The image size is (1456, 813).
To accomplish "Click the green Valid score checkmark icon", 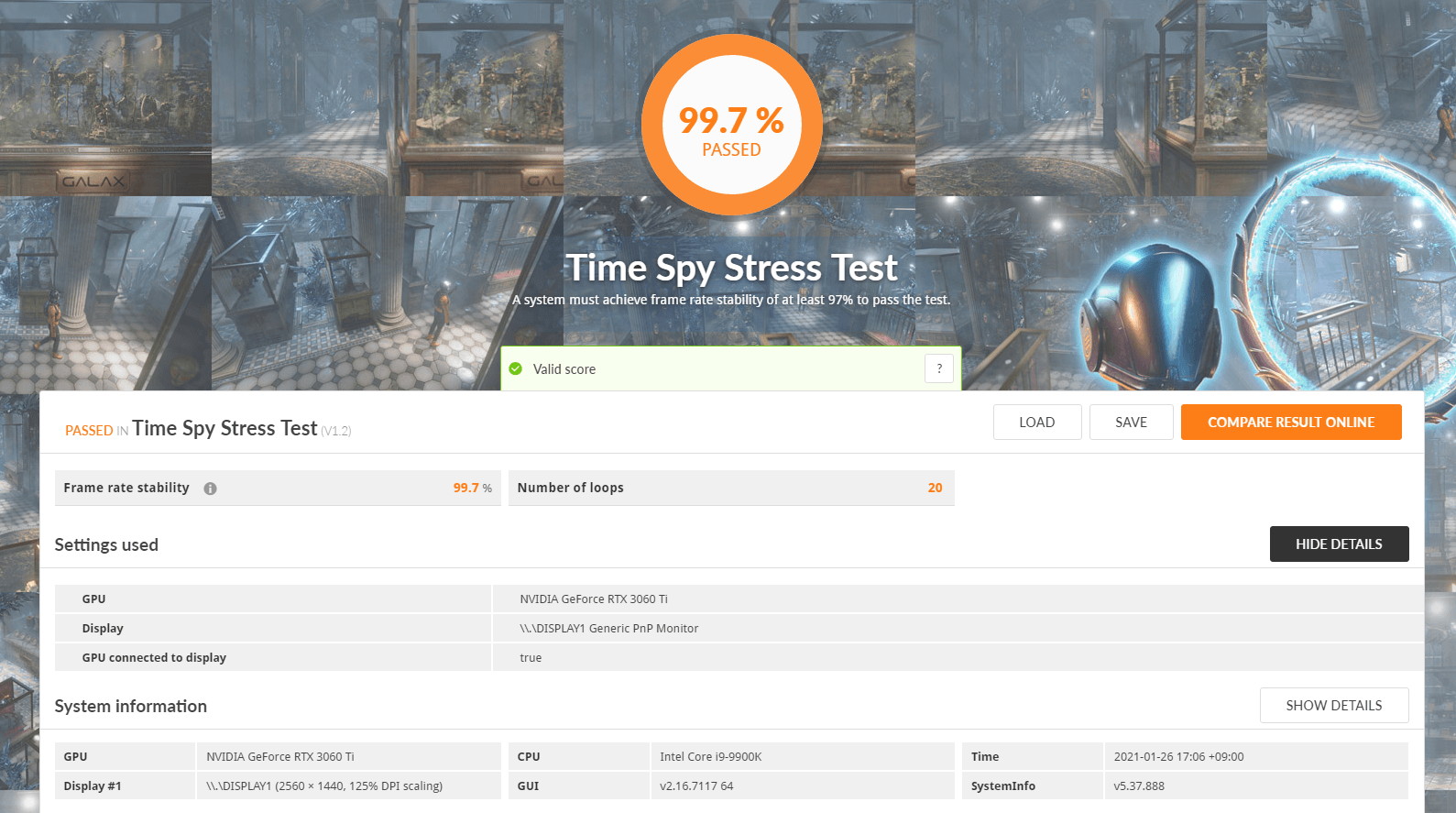I will pyautogui.click(x=515, y=368).
